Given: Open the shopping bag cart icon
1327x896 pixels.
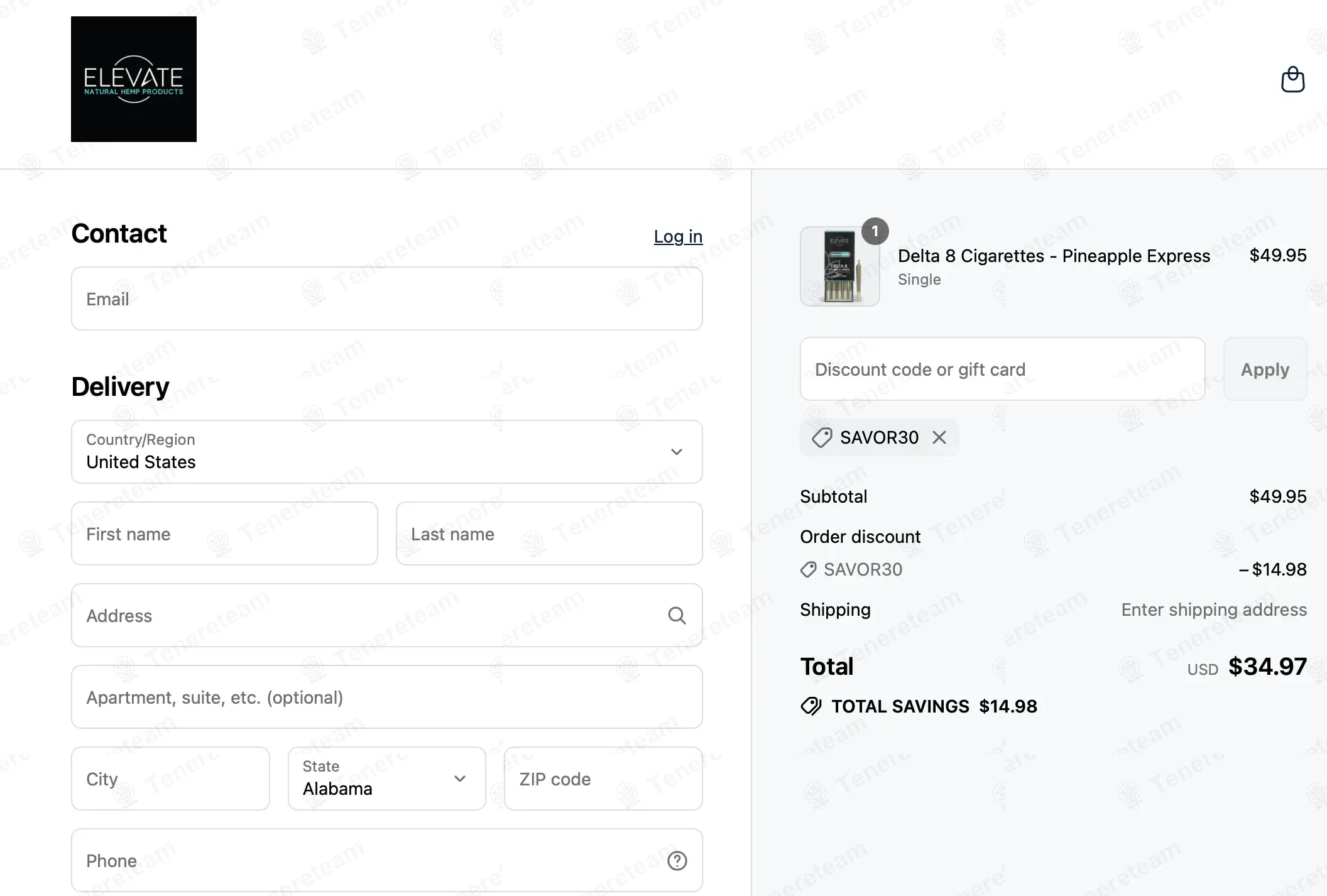Looking at the screenshot, I should (x=1292, y=80).
